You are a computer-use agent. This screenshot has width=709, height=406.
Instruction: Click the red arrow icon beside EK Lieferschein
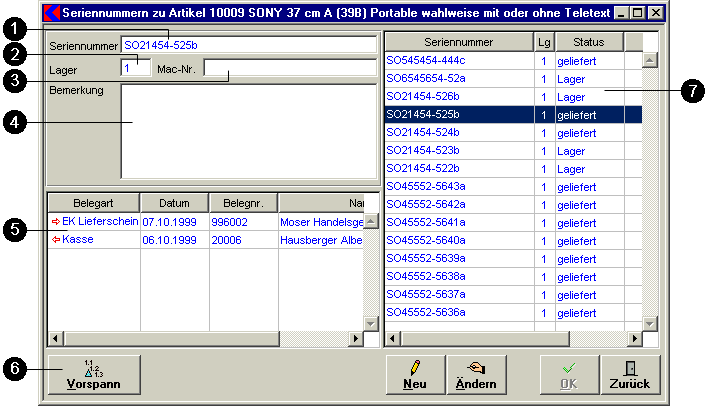coord(55,221)
